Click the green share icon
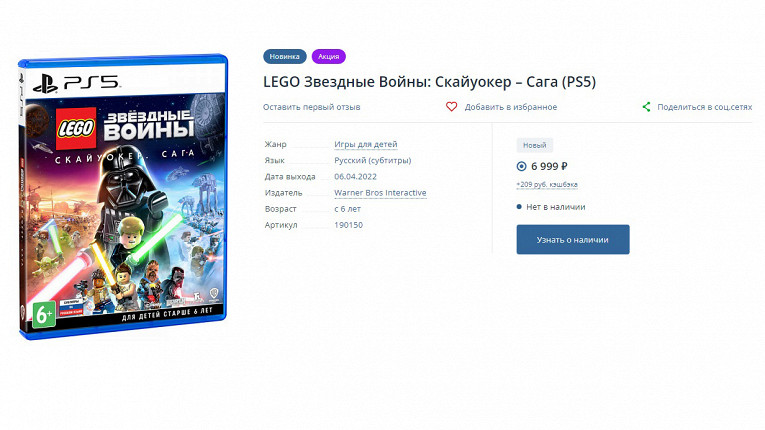 647,107
